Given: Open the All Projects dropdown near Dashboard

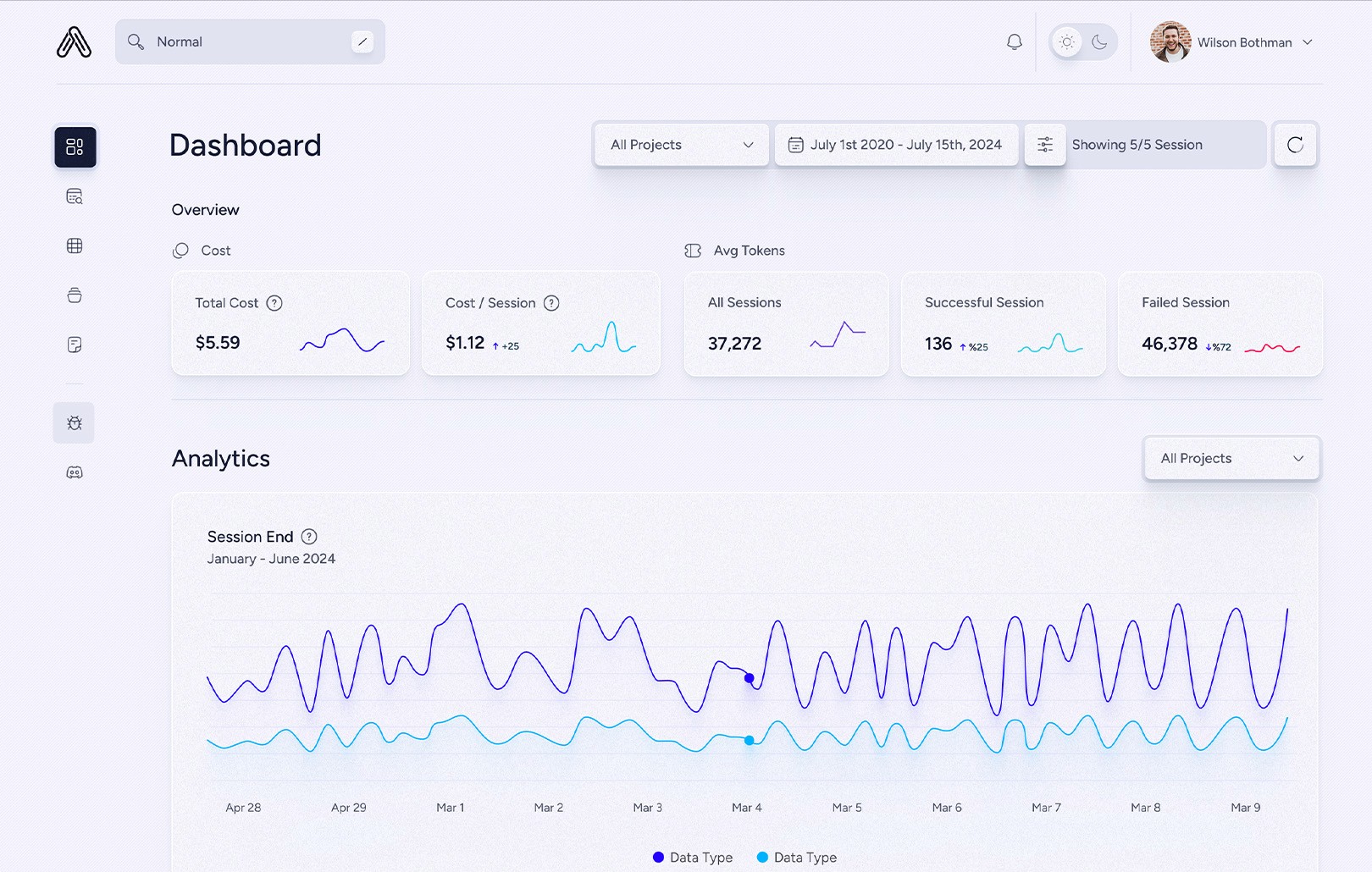Looking at the screenshot, I should 680,144.
